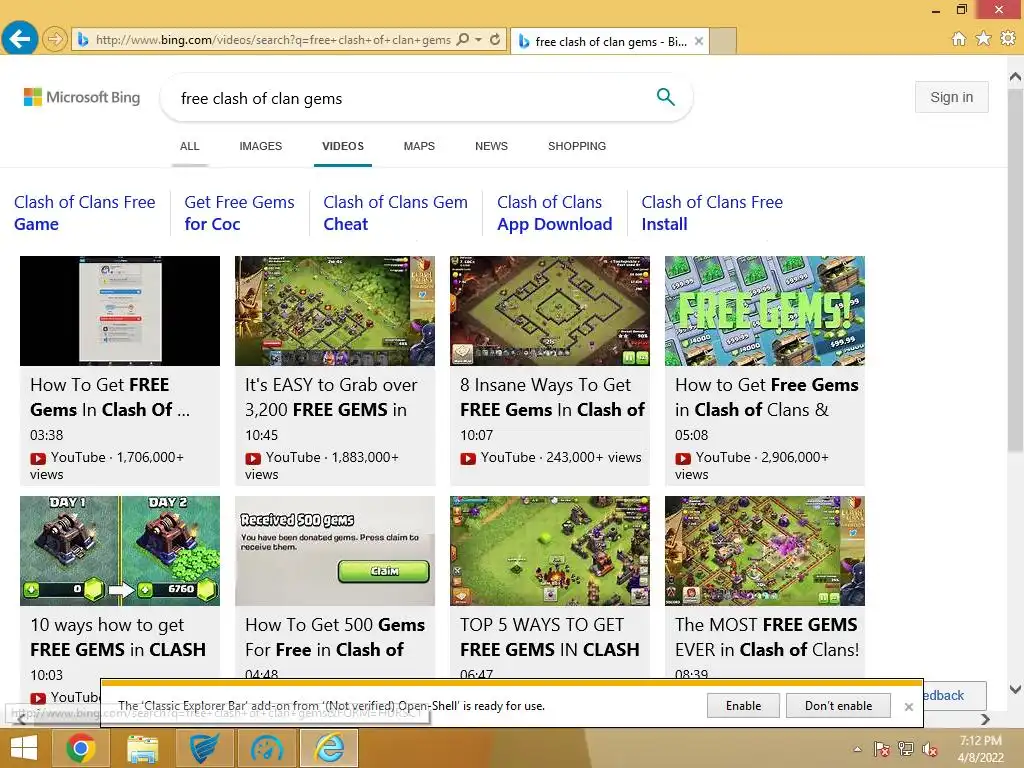1024x768 pixels.
Task: Click the Internet Explorer taskbar icon
Action: 329,748
